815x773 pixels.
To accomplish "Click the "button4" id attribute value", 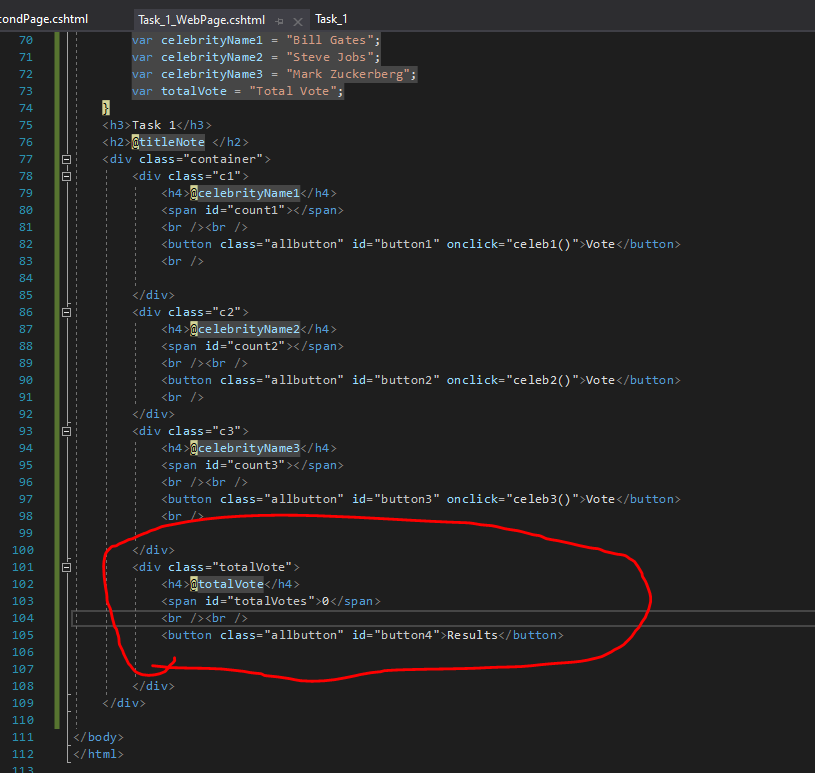I will 408,635.
